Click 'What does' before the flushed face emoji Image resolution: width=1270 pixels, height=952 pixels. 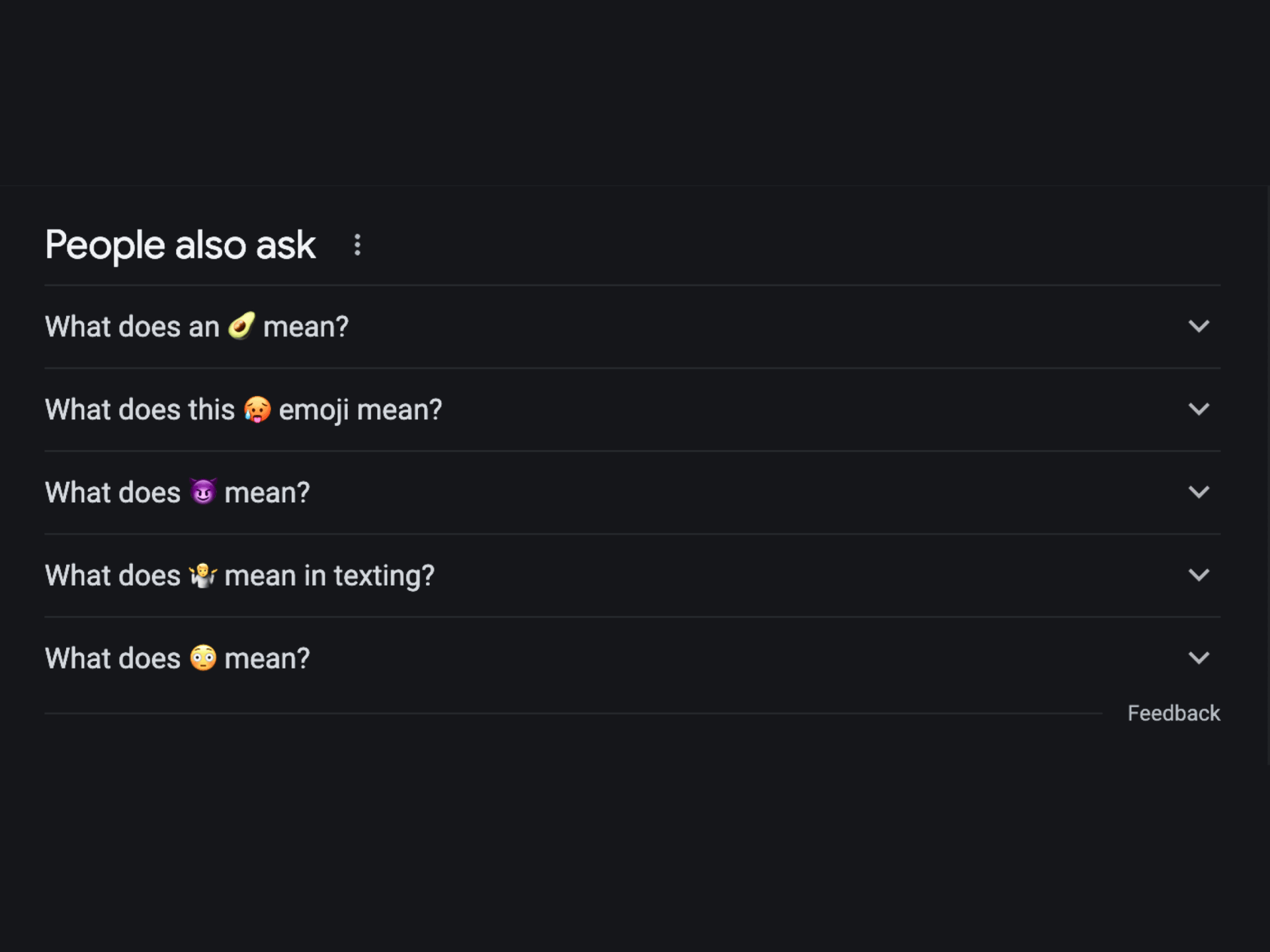pos(112,658)
